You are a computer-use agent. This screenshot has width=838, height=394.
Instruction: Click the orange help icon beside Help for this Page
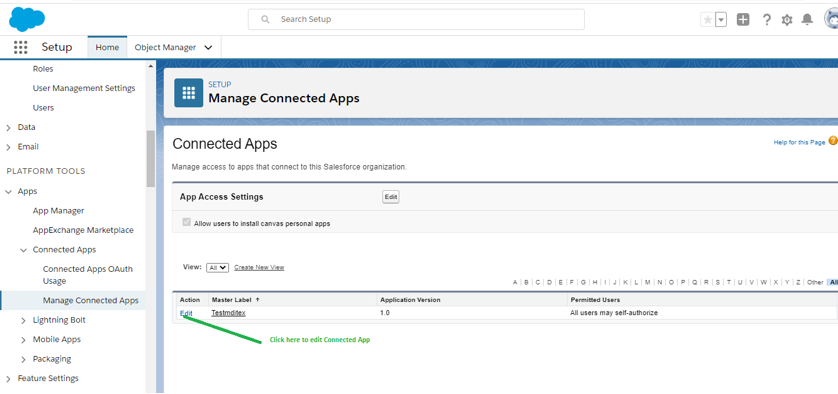833,141
